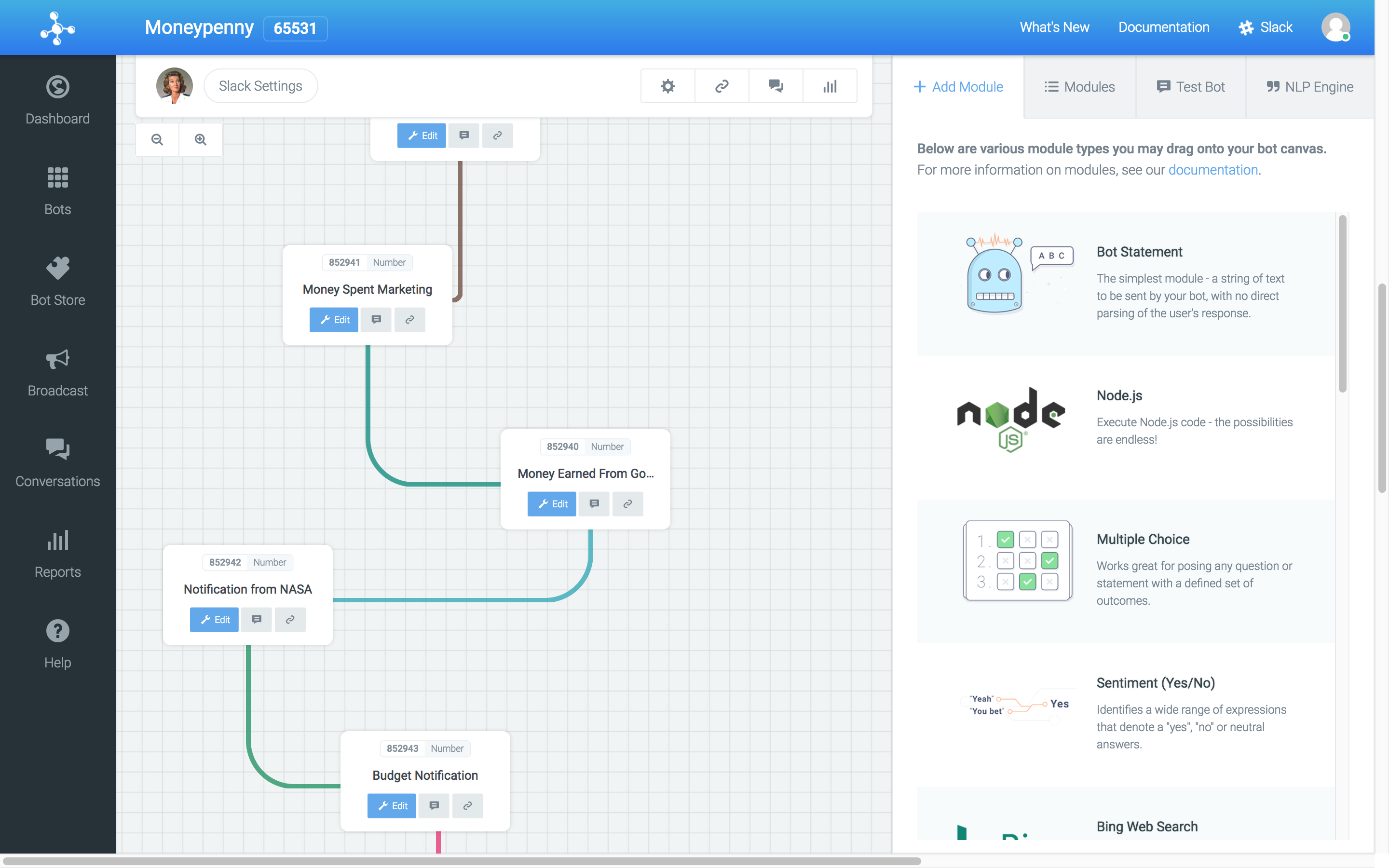This screenshot has width=1389, height=868.
Task: Open the documentation link in module panel
Action: coord(1213,170)
